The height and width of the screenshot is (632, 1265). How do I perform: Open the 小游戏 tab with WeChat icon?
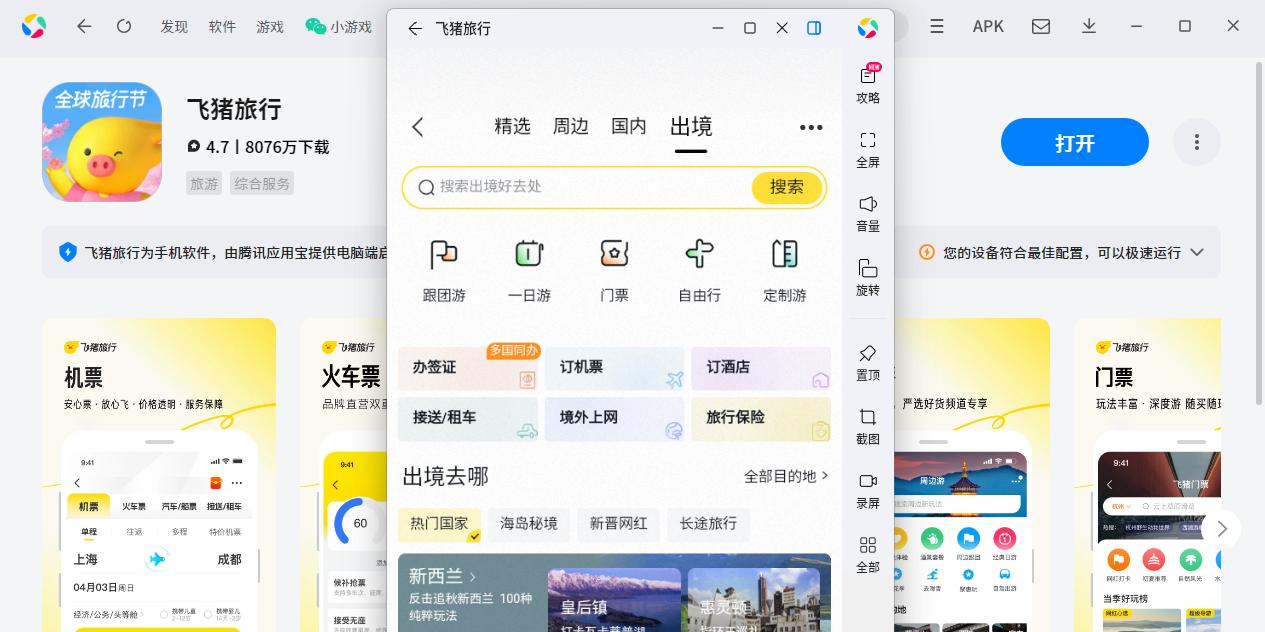[x=339, y=27]
